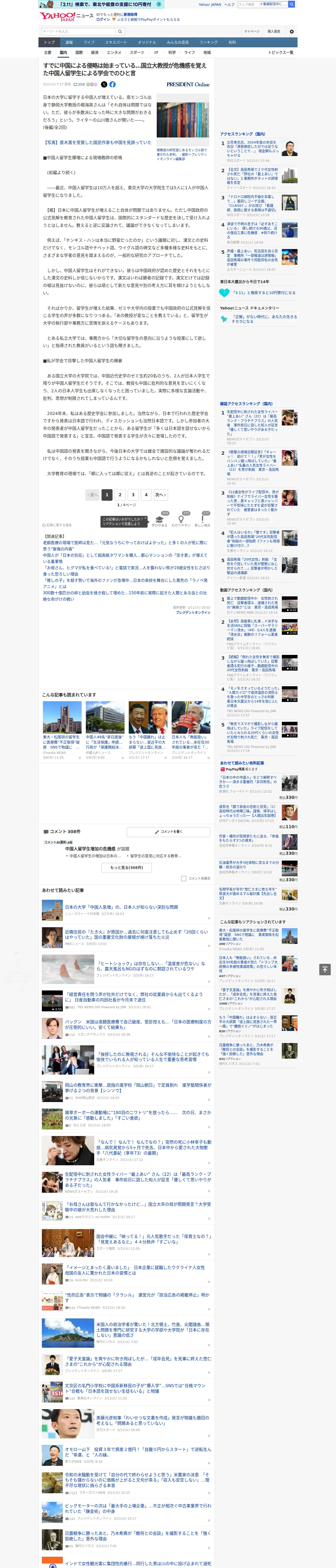
Task: Click the back-to-top arrow button
Action: coord(325,969)
